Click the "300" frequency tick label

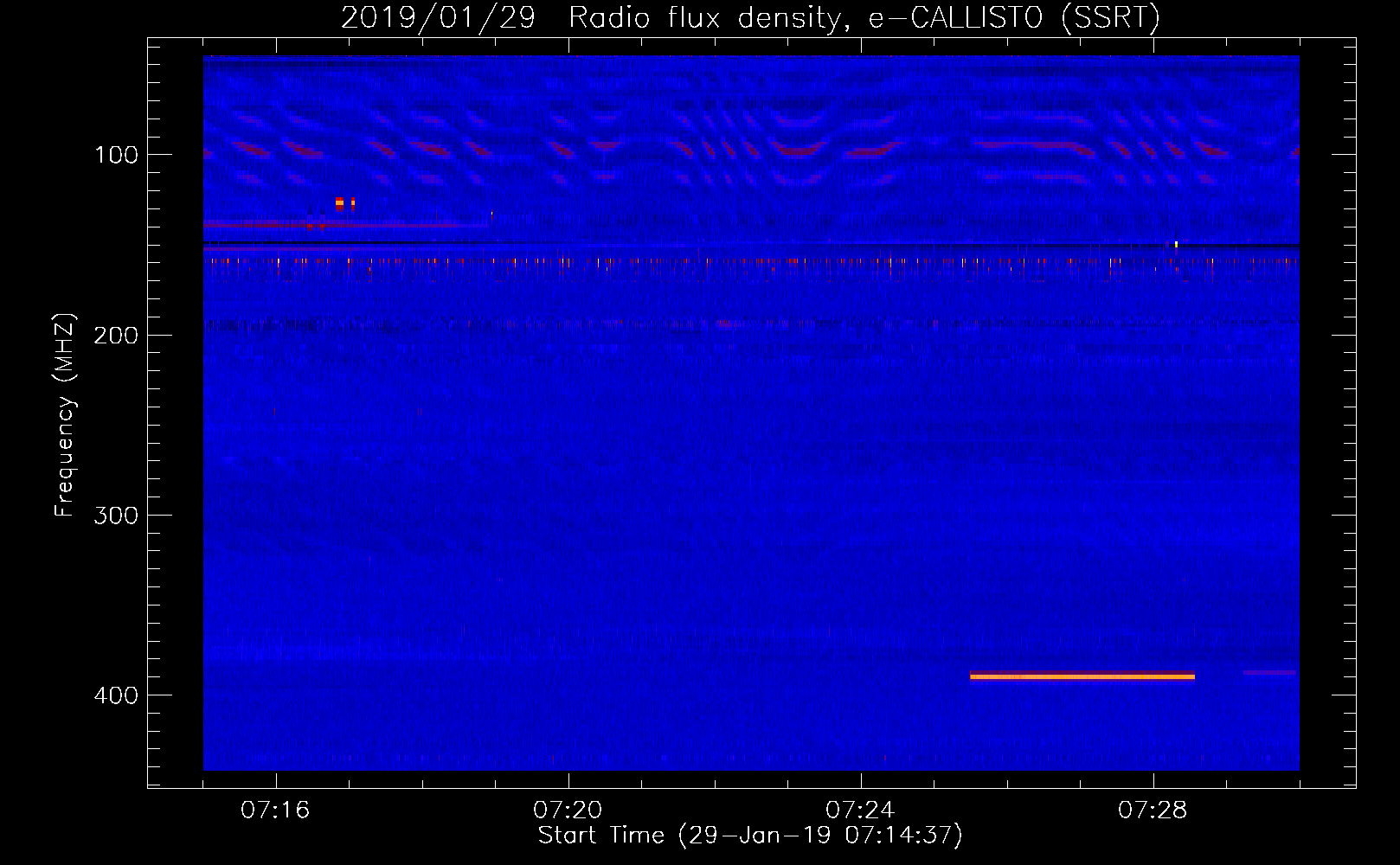pyautogui.click(x=116, y=516)
